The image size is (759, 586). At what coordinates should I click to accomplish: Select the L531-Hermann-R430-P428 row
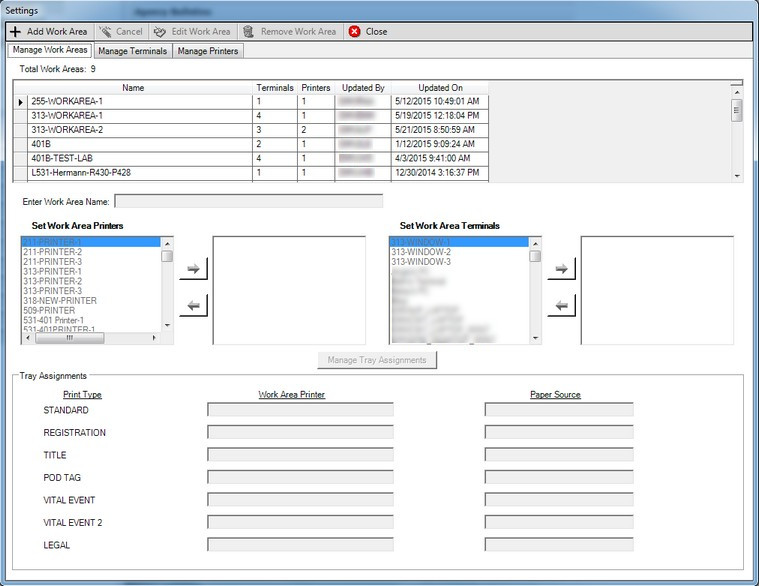pyautogui.click(x=251, y=173)
